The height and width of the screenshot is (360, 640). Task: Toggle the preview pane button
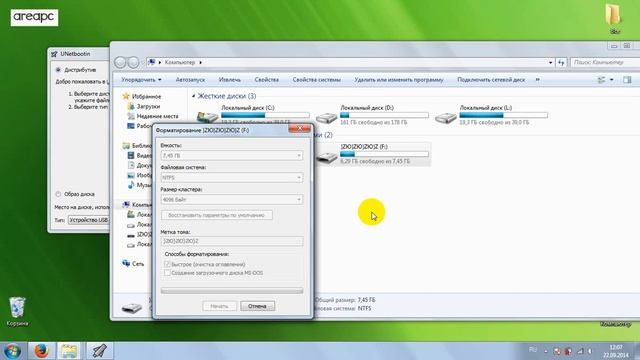coord(627,80)
